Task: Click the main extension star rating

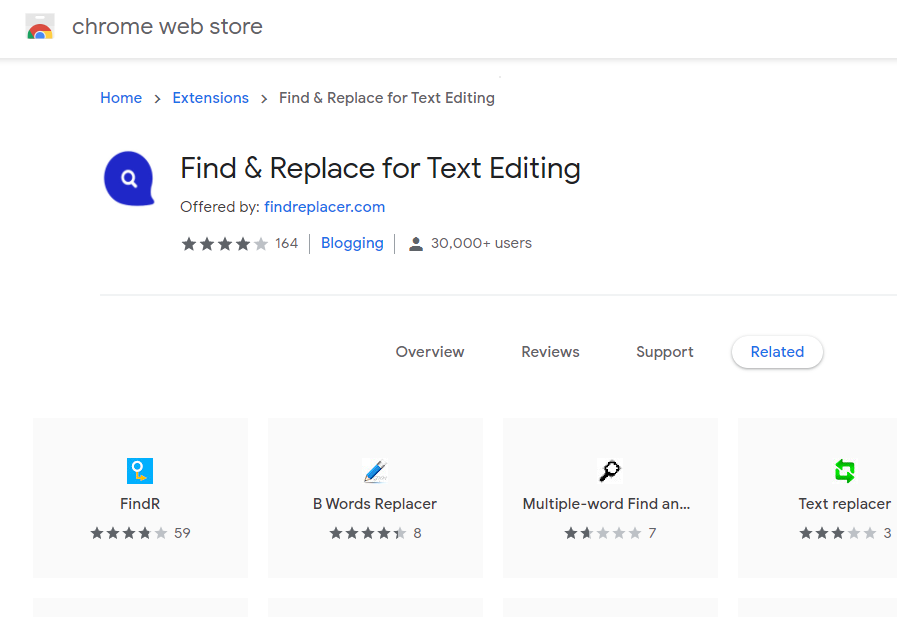Action: (x=225, y=244)
